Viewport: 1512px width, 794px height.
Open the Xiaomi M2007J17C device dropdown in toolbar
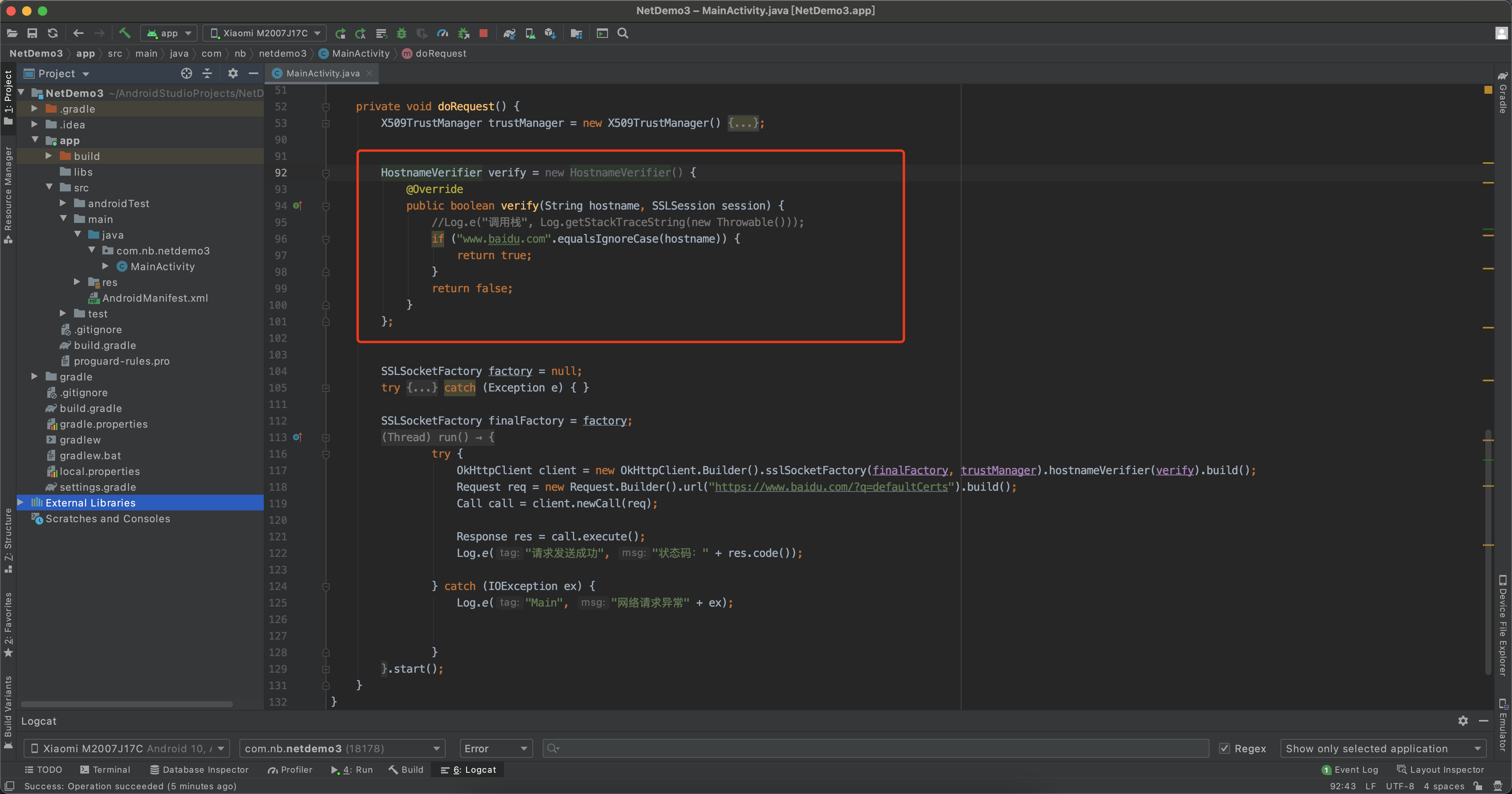click(x=265, y=33)
